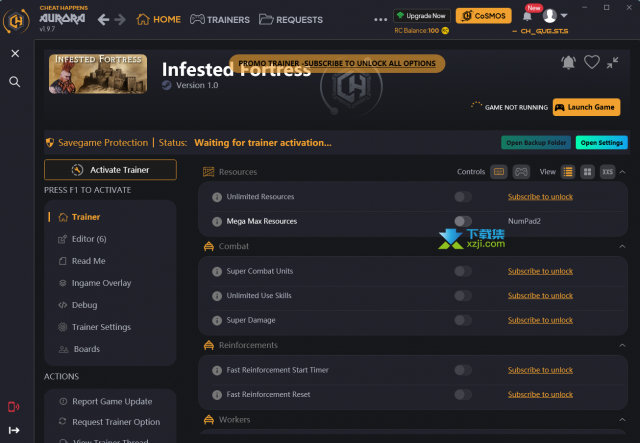The height and width of the screenshot is (443, 640).
Task: Go to HOME tab
Action: coord(158,19)
